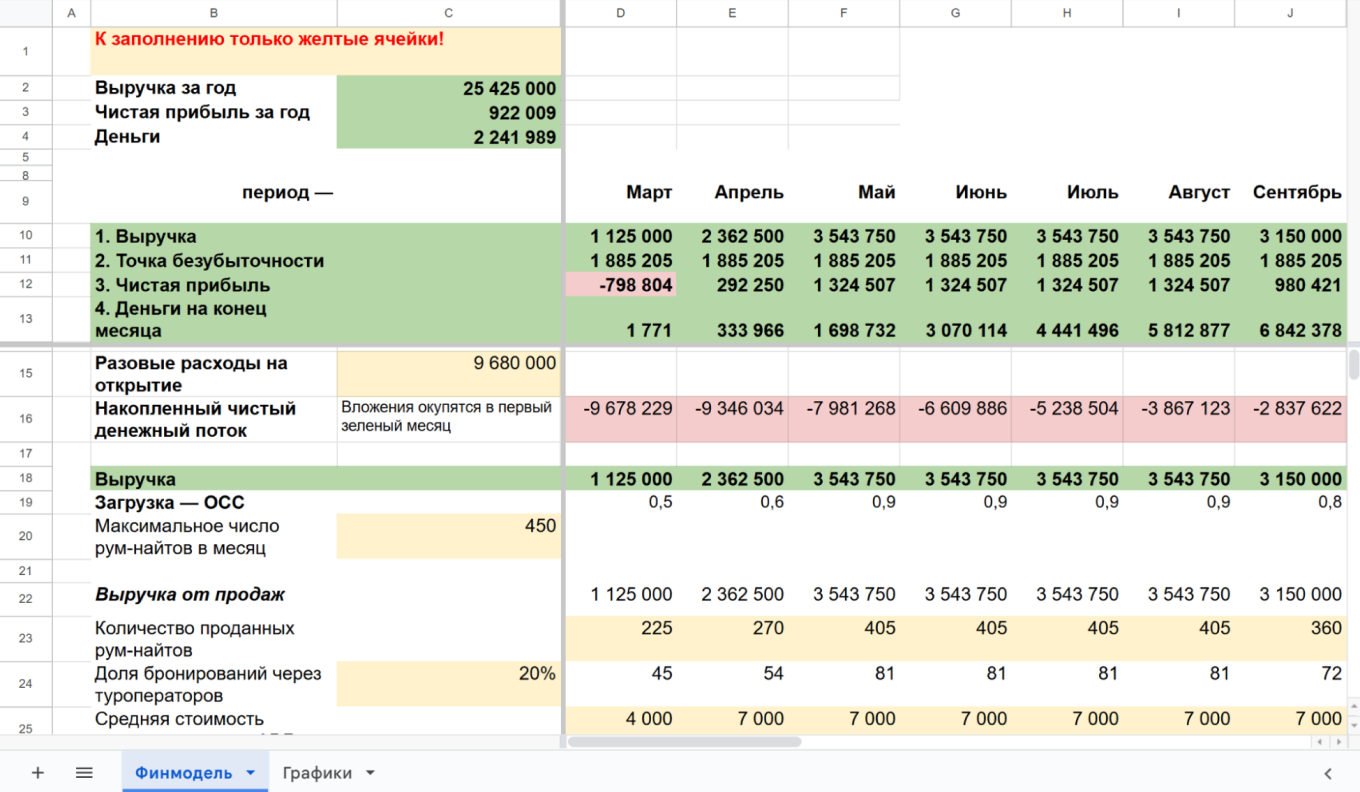Select column J header
Image resolution: width=1360 pixels, height=792 pixels.
point(1290,13)
